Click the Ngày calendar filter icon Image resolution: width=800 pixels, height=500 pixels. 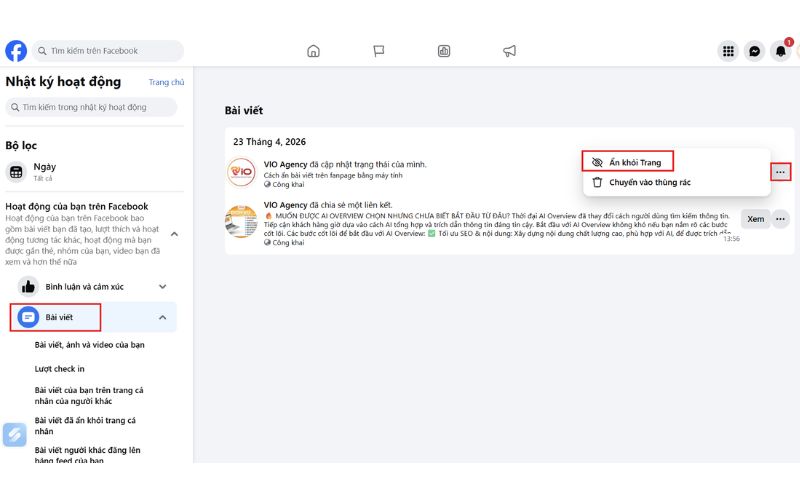click(x=16, y=172)
